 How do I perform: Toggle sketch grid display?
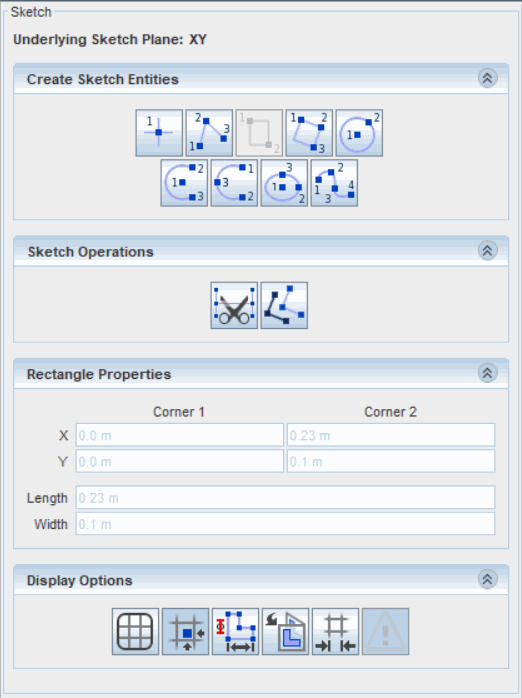coord(135,632)
